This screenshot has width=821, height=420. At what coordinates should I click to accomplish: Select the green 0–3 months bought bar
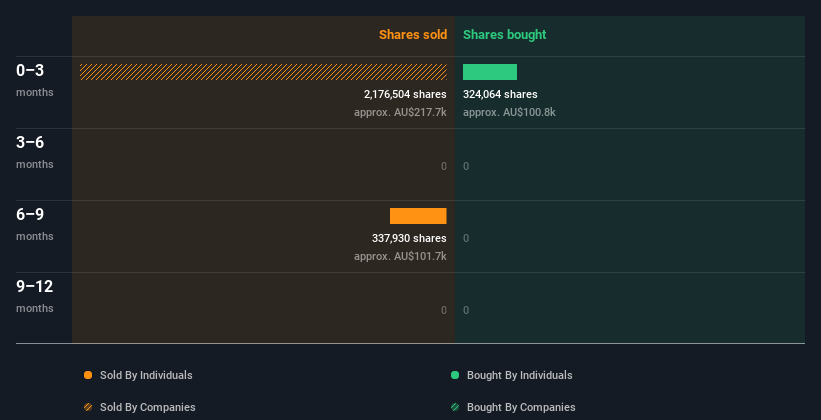490,72
